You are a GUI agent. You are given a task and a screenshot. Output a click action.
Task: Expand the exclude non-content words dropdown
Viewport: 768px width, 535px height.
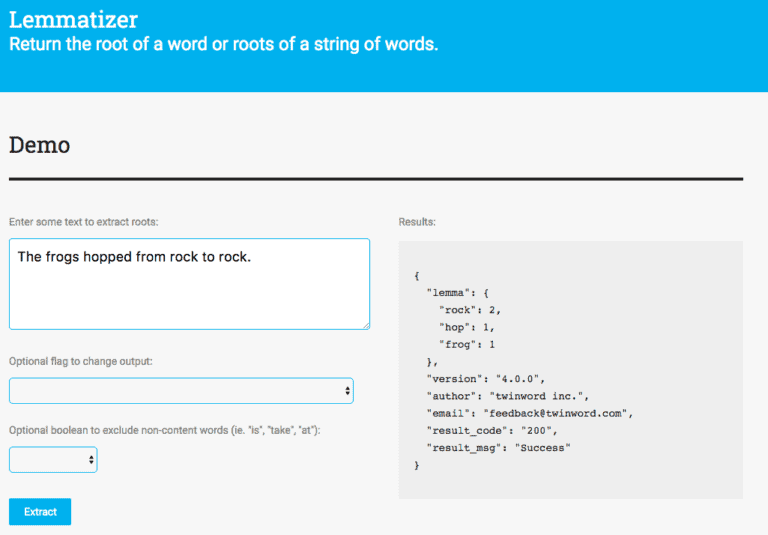coord(53,460)
